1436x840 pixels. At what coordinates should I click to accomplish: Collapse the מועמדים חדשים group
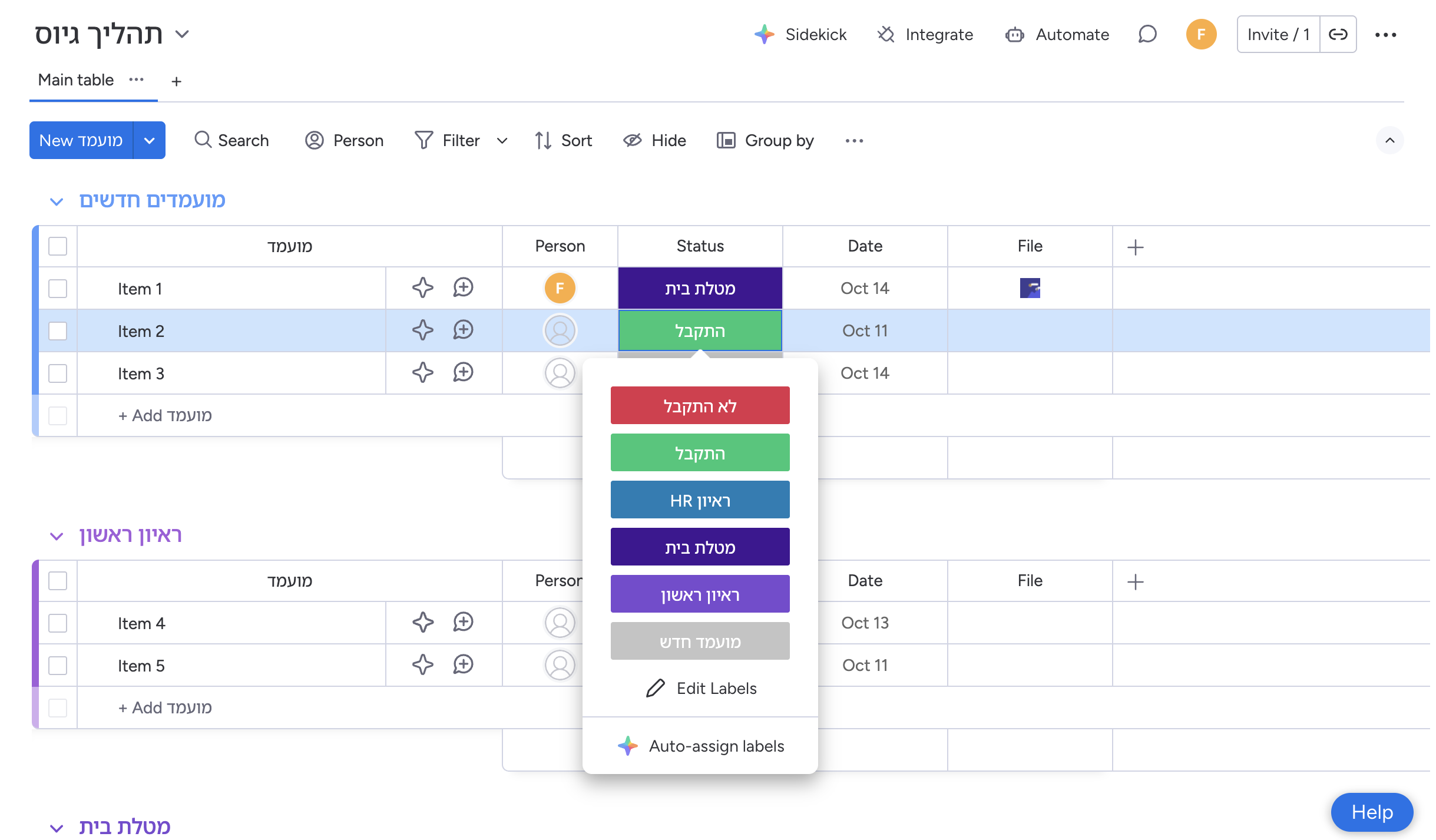(57, 201)
